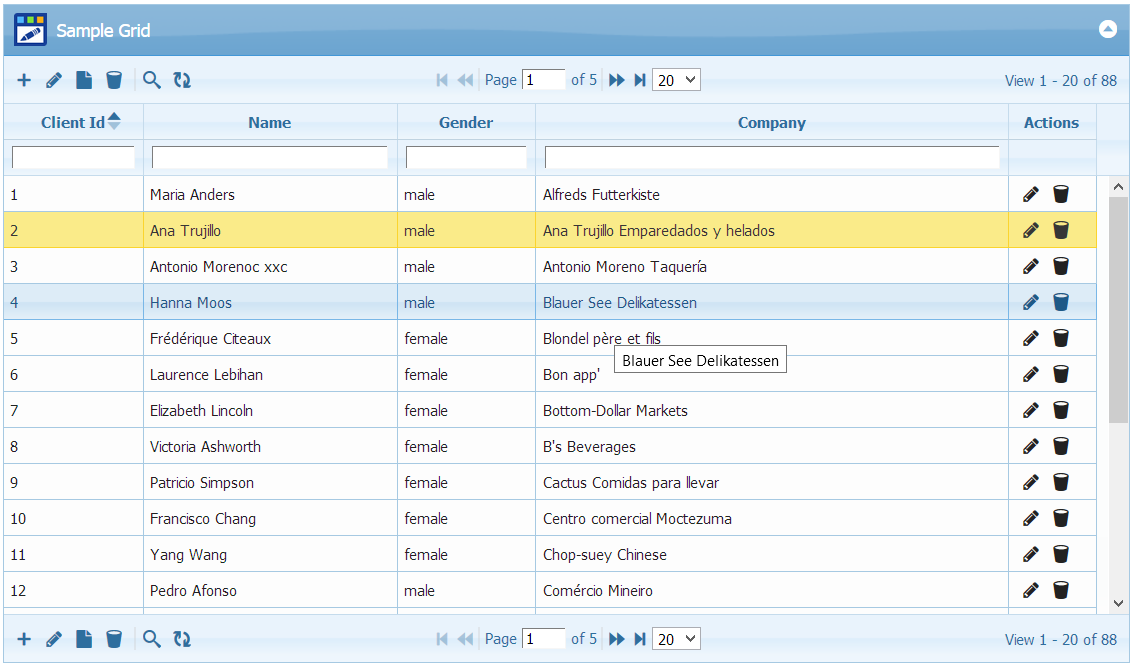Open search with top toolbar magnifier icon

click(152, 81)
